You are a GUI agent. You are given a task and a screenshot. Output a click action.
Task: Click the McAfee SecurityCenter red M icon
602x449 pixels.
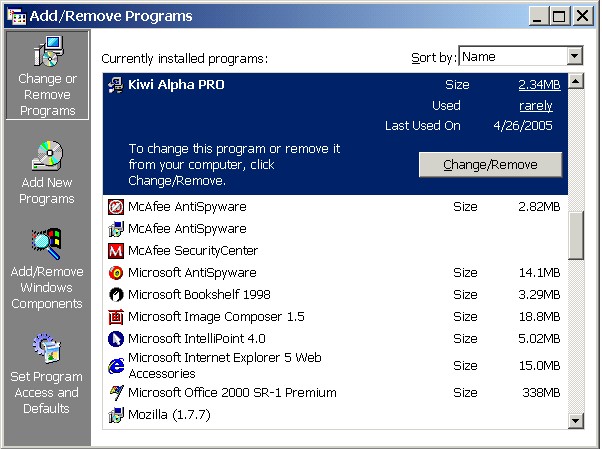tap(116, 251)
